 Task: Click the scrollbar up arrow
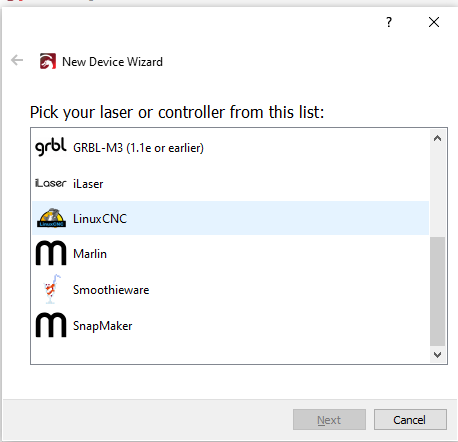[437, 138]
